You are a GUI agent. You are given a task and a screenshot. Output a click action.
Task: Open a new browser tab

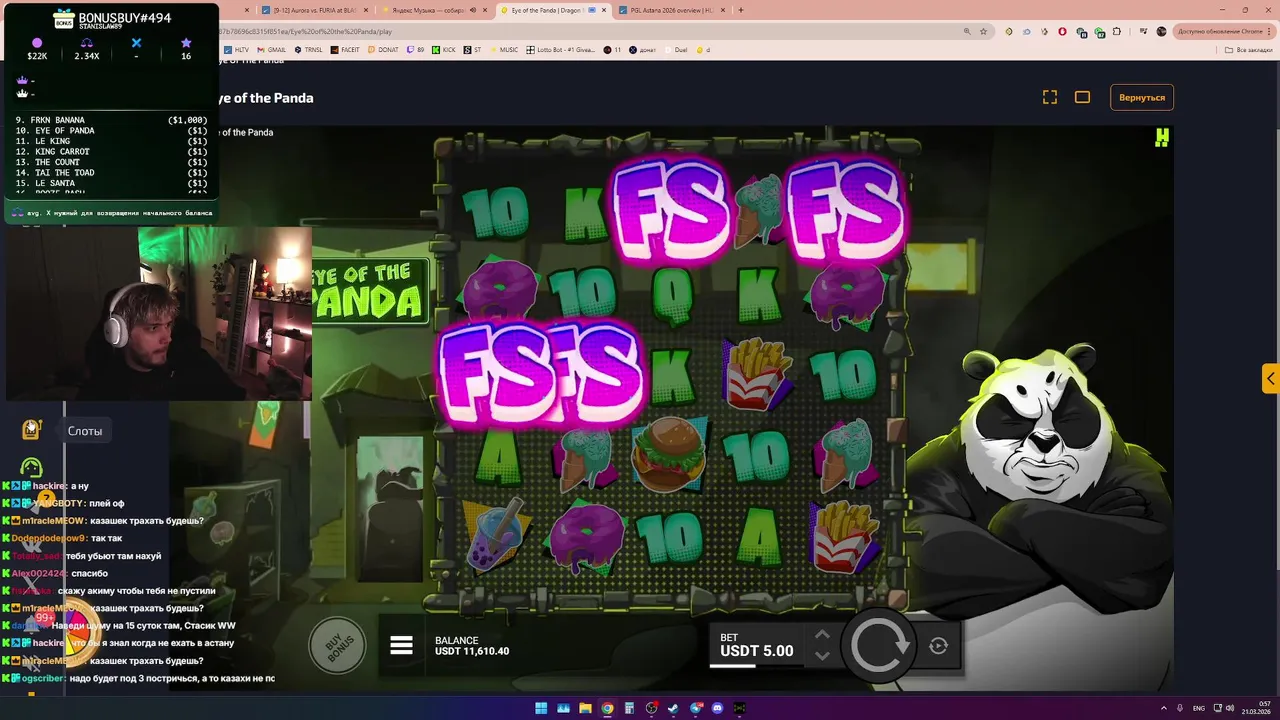(740, 10)
